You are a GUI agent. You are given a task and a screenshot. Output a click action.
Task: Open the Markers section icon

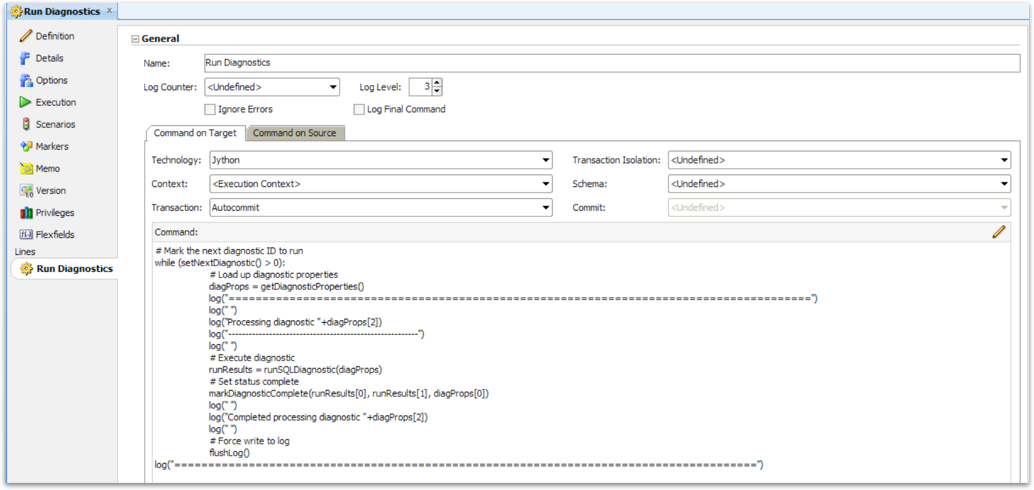26,146
